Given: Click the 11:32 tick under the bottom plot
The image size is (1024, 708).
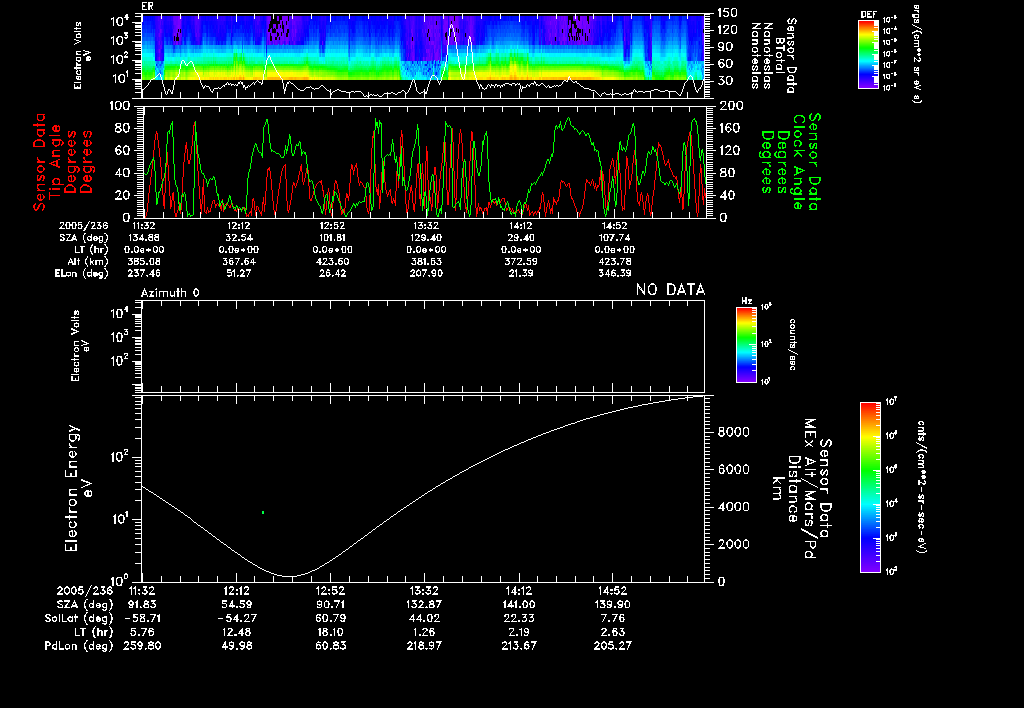Looking at the screenshot, I should click(x=144, y=591).
